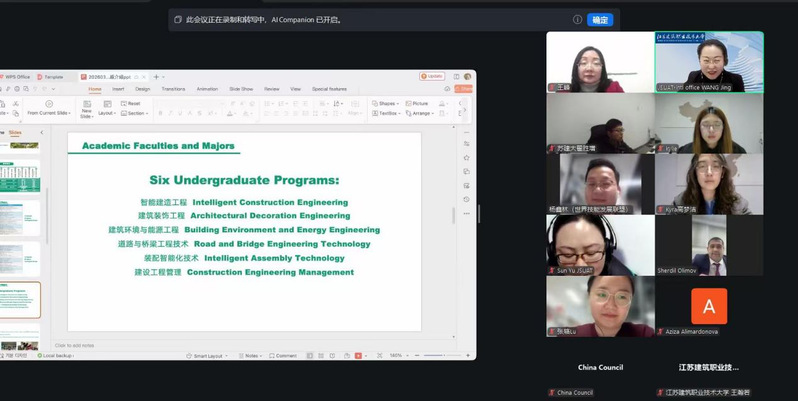Select Sherdil Olimov's video tile
The image size is (798, 401).
[x=709, y=245]
